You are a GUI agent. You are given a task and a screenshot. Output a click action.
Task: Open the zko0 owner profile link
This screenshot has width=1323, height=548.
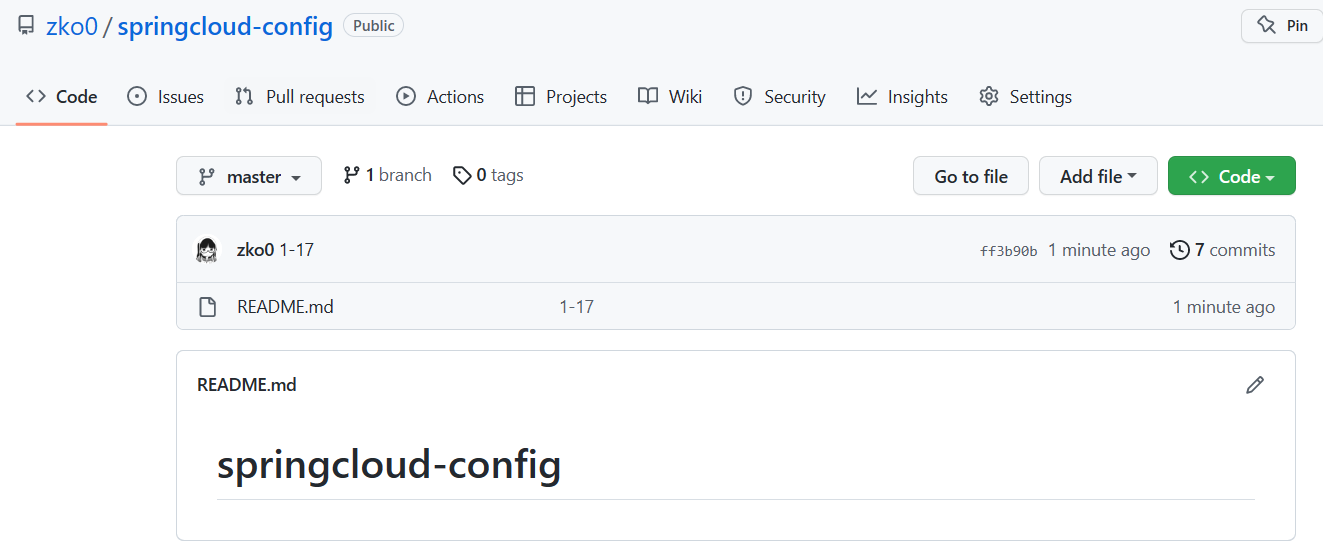click(72, 26)
